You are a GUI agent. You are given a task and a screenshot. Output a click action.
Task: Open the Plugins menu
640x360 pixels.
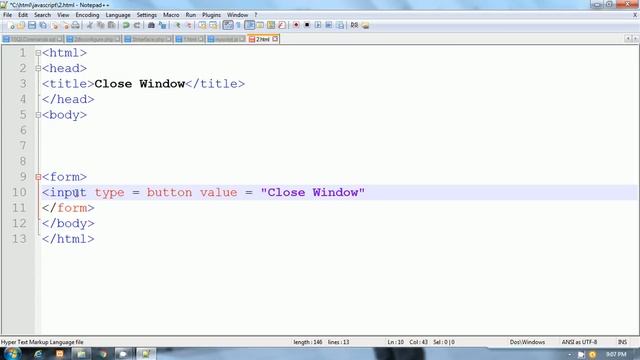[x=211, y=15]
